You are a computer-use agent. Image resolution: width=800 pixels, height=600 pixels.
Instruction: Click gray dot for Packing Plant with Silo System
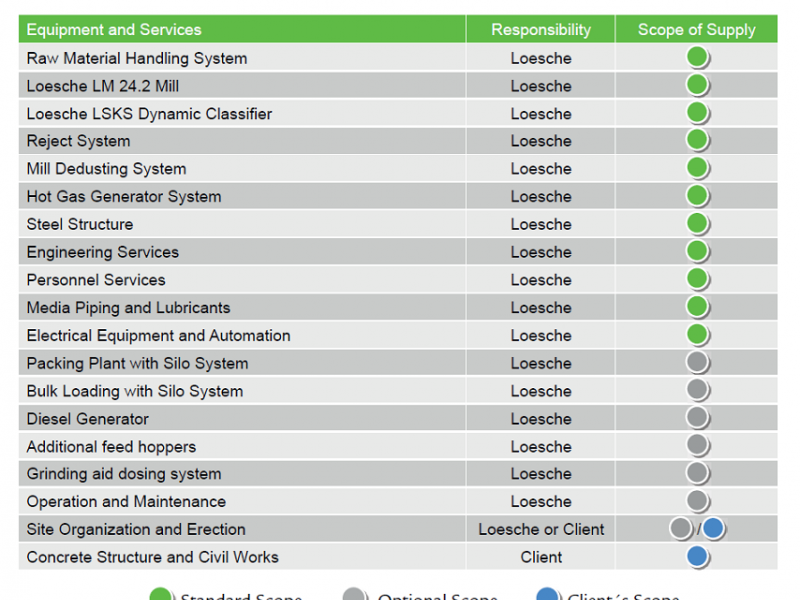(697, 362)
